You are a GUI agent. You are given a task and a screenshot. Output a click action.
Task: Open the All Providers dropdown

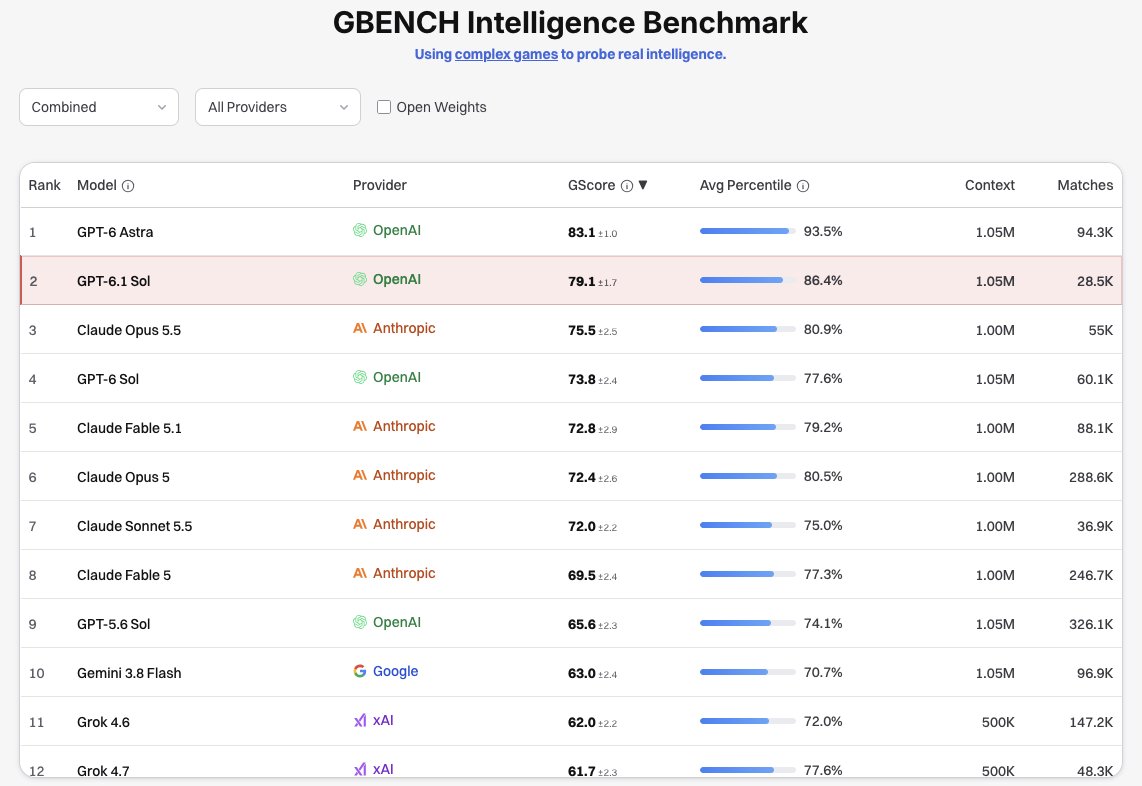click(x=277, y=107)
